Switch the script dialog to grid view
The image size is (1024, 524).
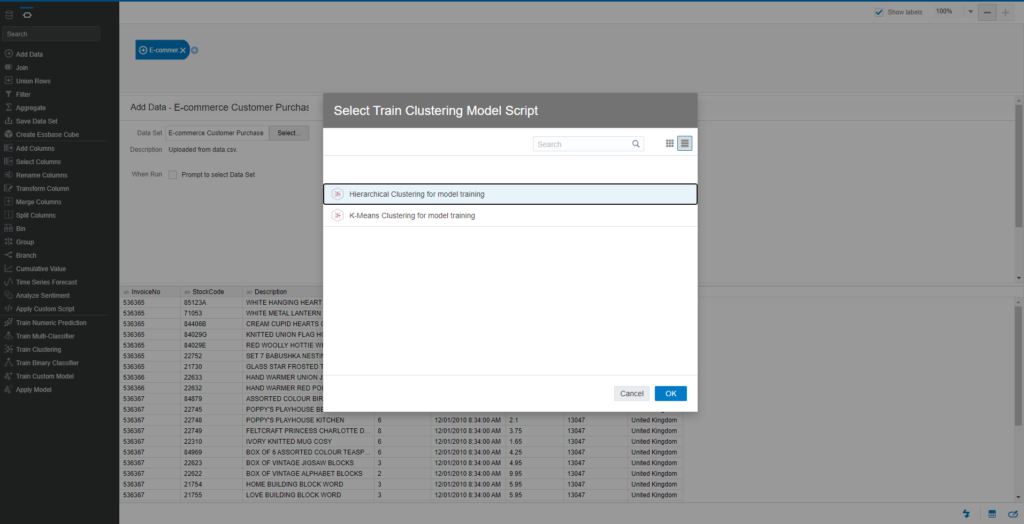tap(669, 144)
